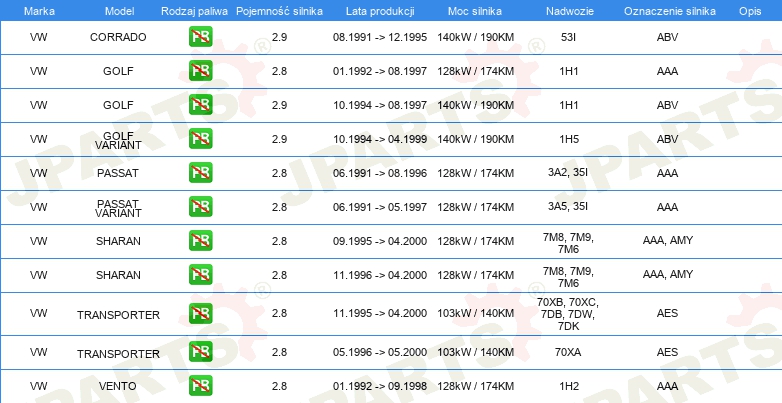Viewport: 782px width, 403px height.
Task: Select PASSAT model cell in 3A2 row
Action: point(118,173)
